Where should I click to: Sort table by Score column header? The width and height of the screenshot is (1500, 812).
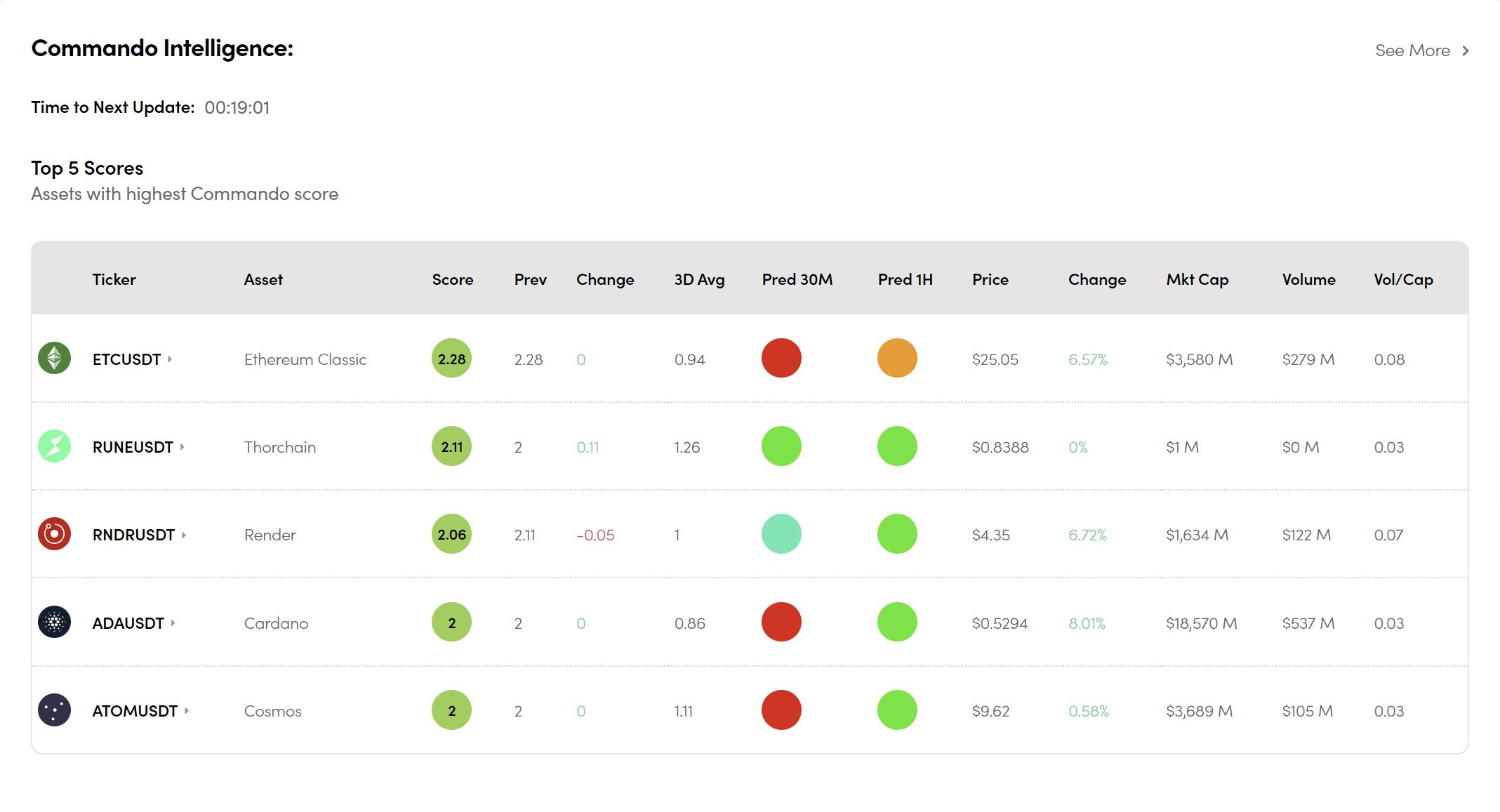click(x=452, y=279)
